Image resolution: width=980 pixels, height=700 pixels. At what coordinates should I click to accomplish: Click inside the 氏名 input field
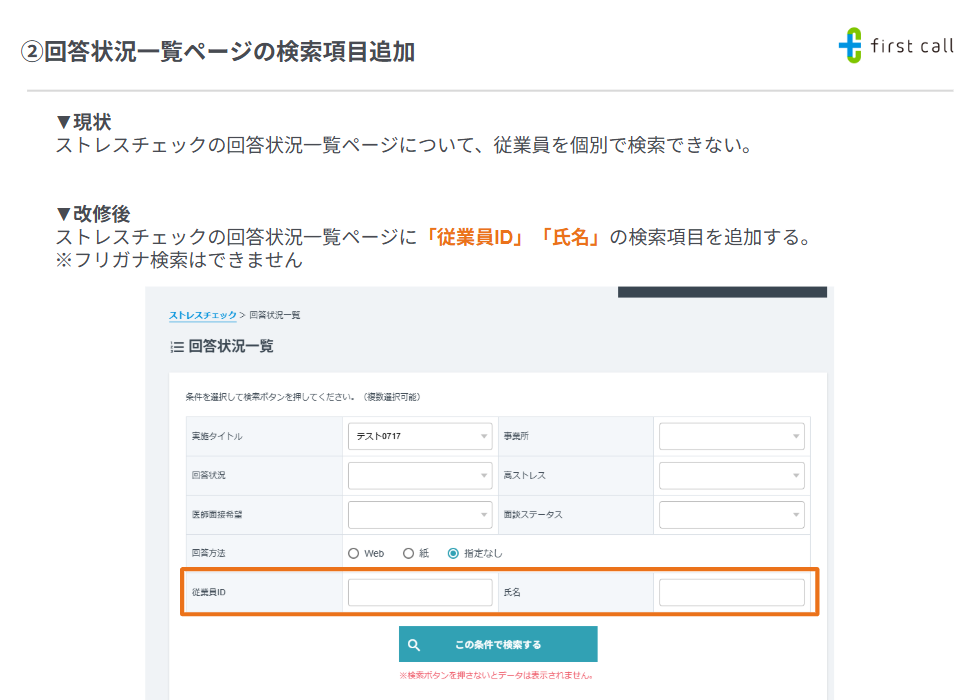pyautogui.click(x=731, y=592)
